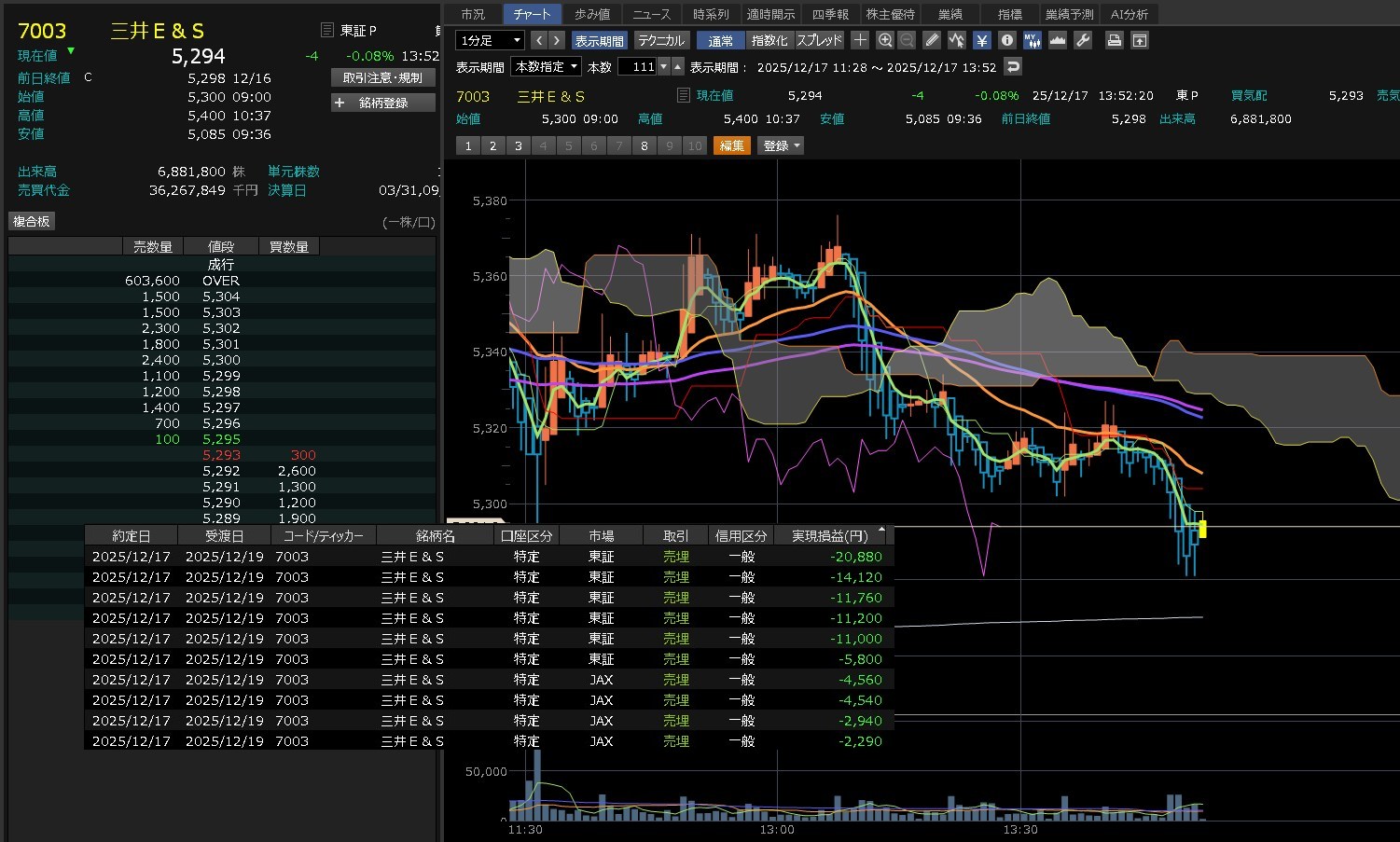This screenshot has height=842, width=1400.
Task: Open the 本数指定 period type dropdown
Action: [546, 66]
